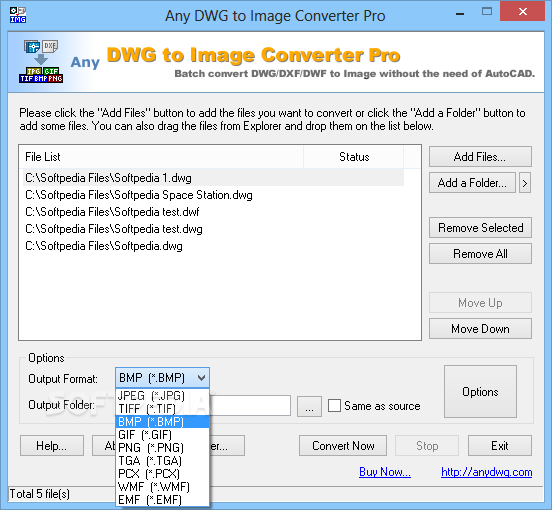Choose JPEG (*.JPG) from the format list
552x510 pixels.
[162, 396]
